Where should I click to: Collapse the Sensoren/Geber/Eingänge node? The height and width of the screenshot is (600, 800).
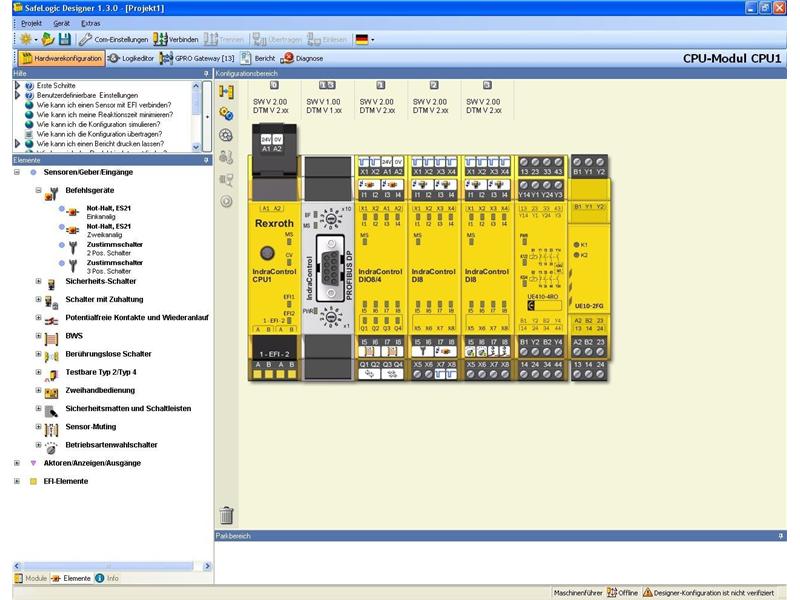click(17, 172)
